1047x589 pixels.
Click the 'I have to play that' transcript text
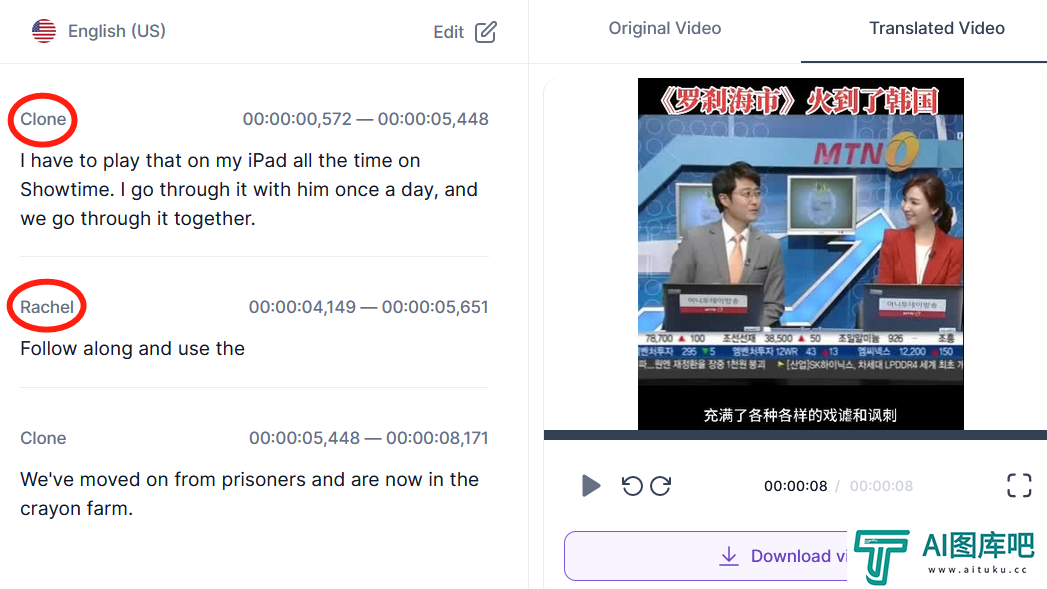click(249, 190)
